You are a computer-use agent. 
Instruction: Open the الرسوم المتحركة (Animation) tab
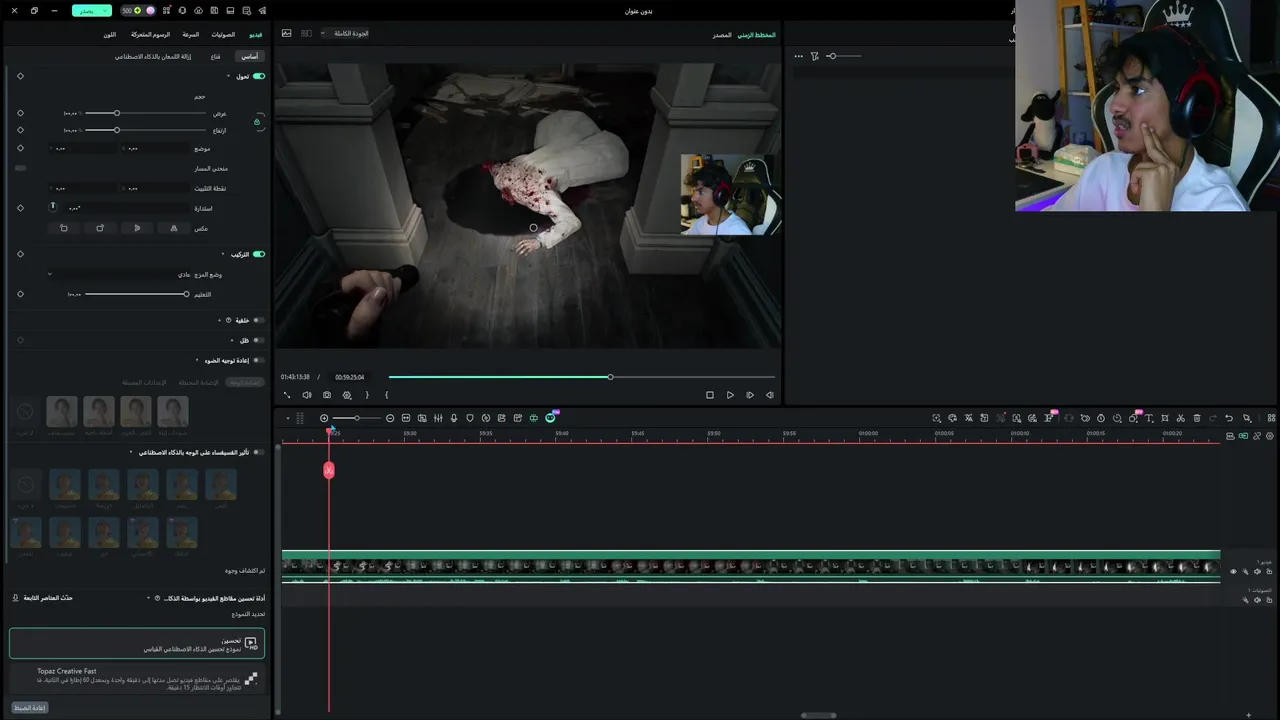point(150,34)
